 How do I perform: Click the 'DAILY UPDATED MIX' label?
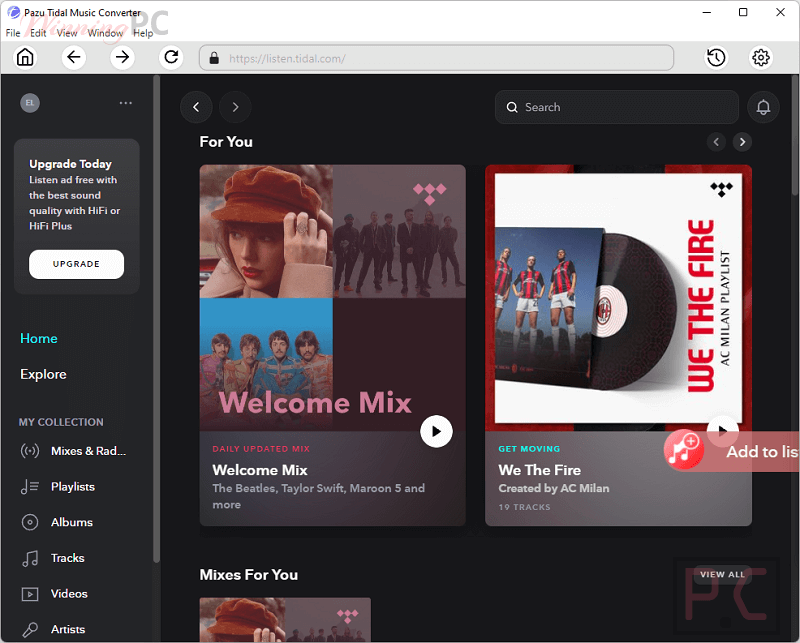coord(261,449)
